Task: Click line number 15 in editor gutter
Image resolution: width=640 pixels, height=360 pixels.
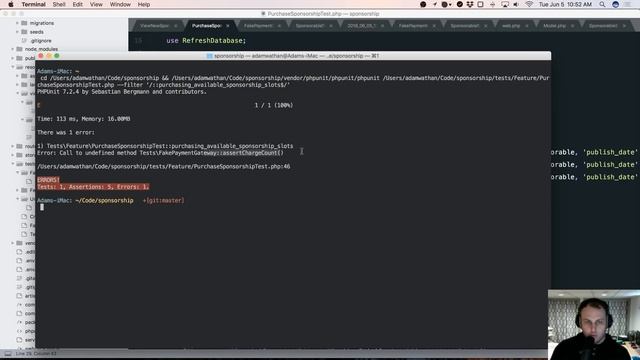Action: (x=138, y=41)
